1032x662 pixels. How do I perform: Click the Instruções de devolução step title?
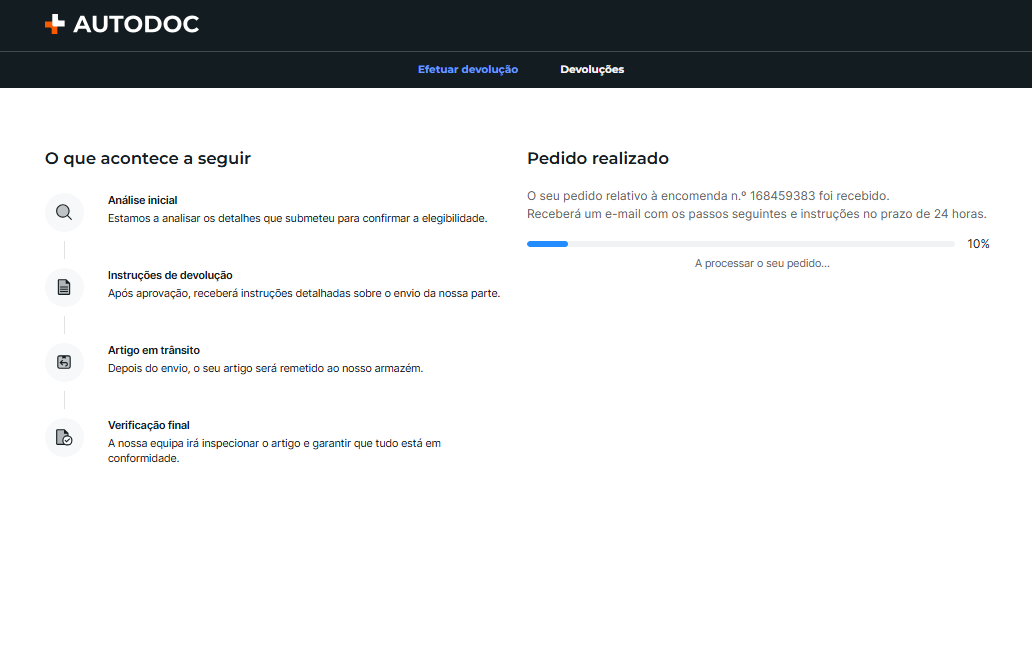click(x=170, y=275)
